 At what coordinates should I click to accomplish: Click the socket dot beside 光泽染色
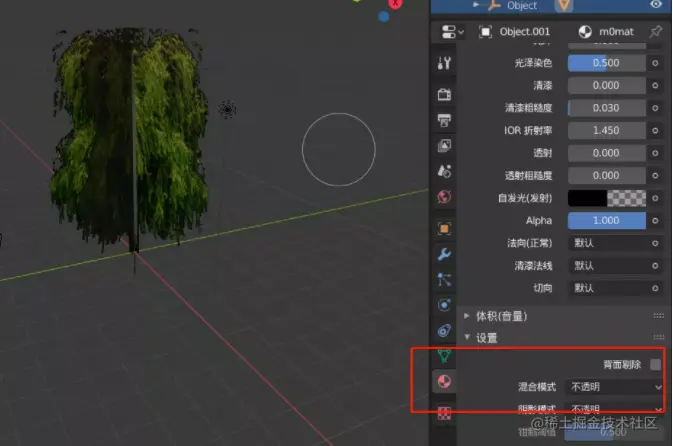(x=655, y=63)
